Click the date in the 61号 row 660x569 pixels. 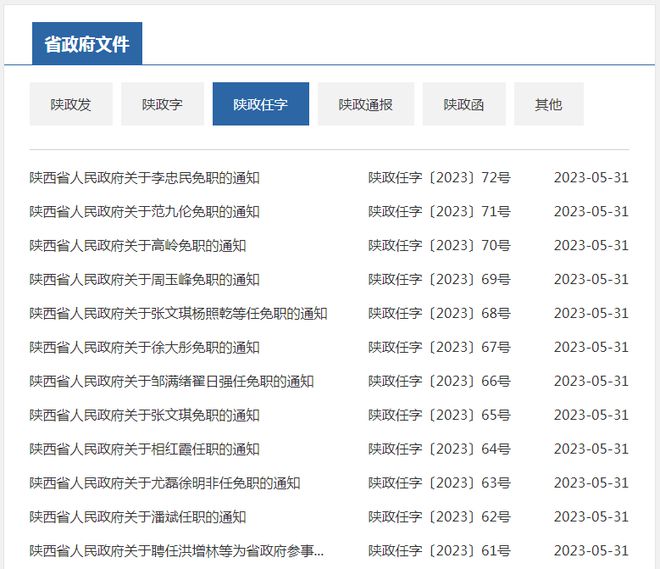coord(591,550)
